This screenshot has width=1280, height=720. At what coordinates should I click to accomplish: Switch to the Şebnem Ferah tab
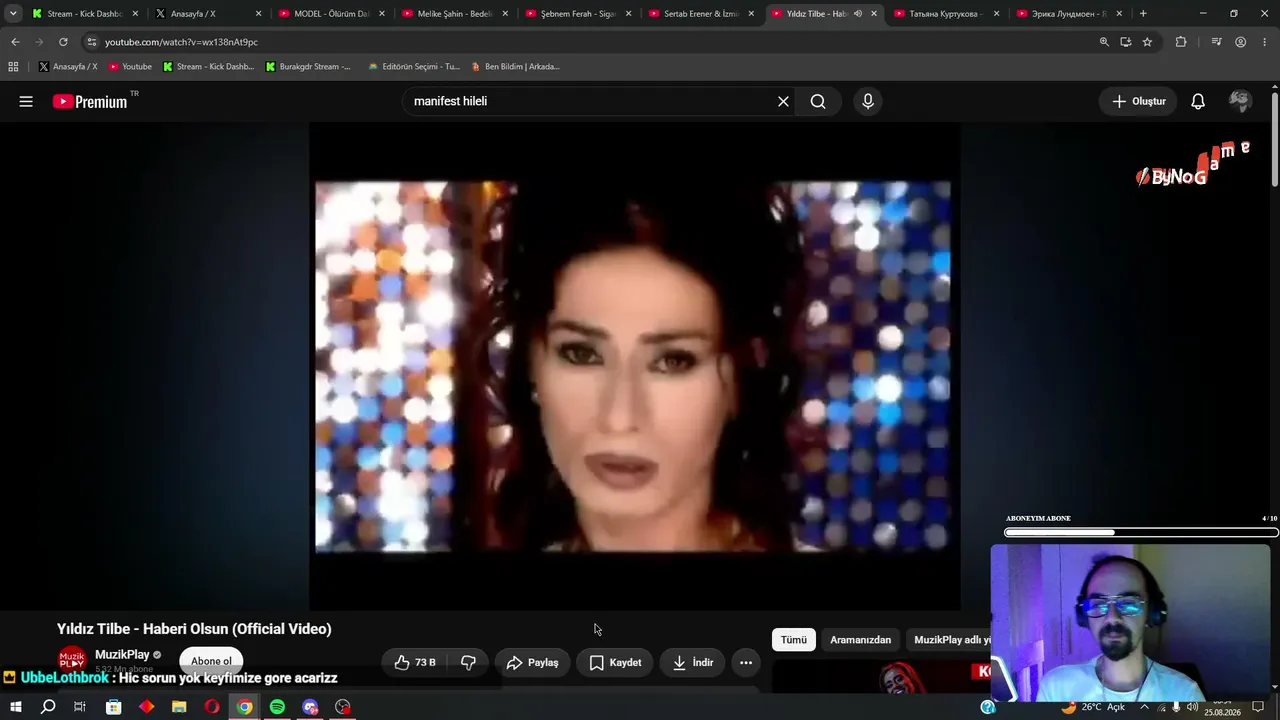coord(578,14)
